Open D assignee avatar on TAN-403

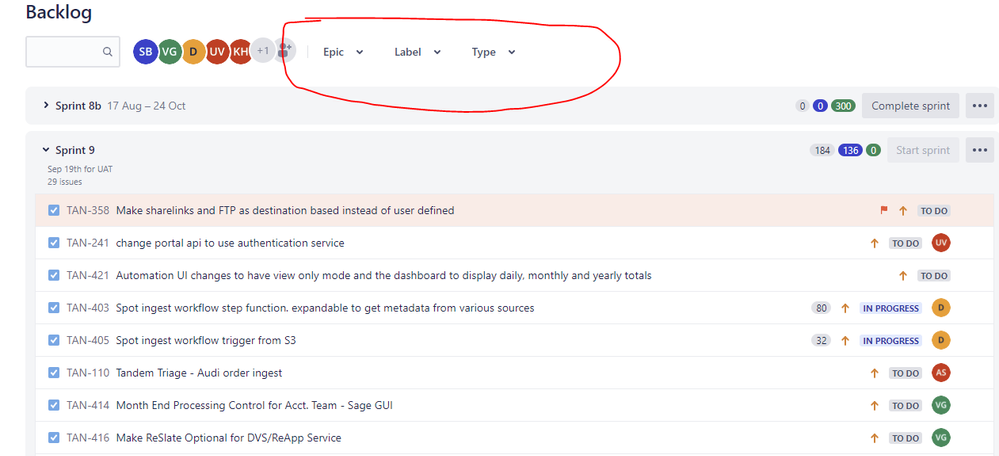coord(941,308)
